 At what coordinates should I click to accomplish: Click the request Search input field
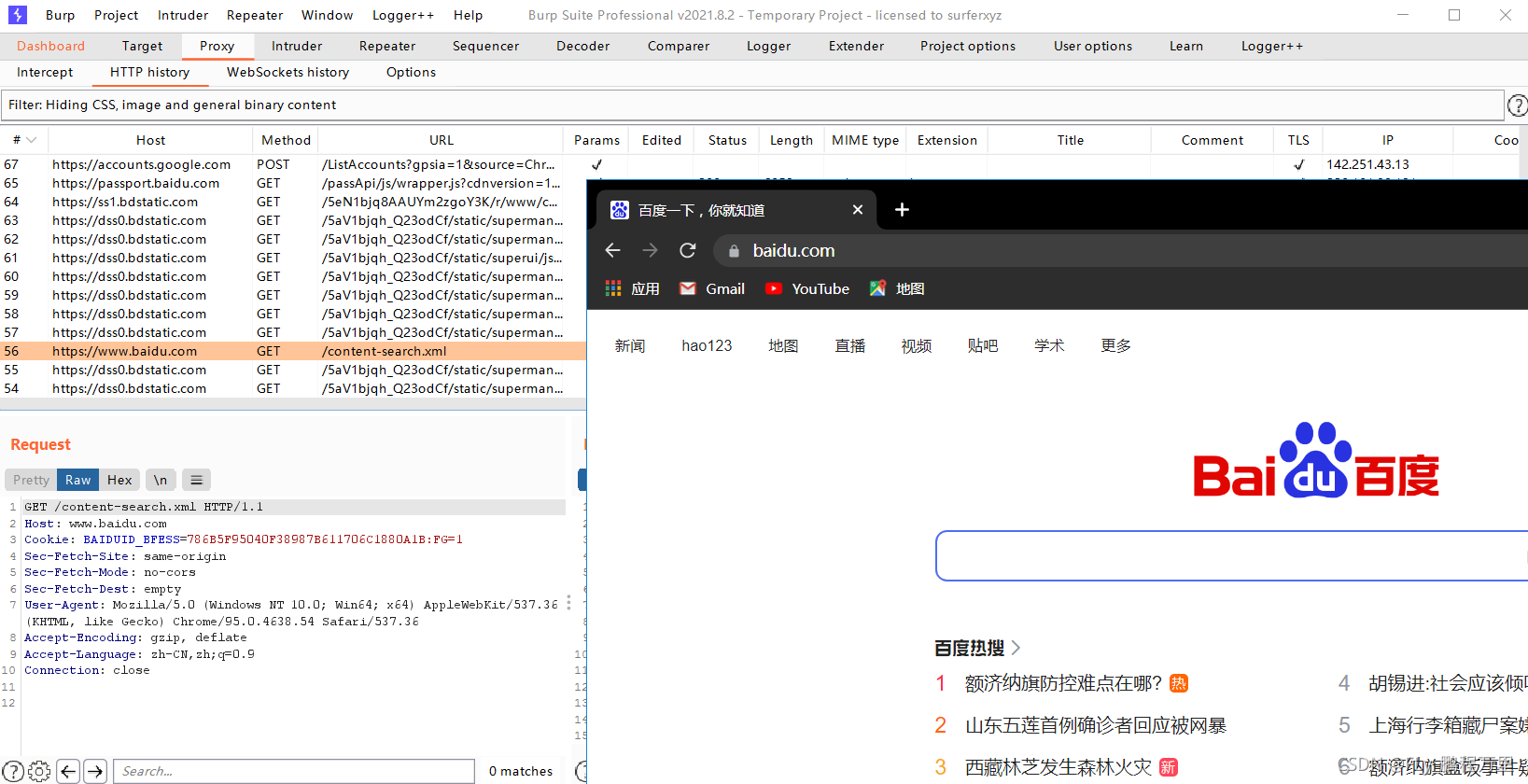[x=294, y=771]
